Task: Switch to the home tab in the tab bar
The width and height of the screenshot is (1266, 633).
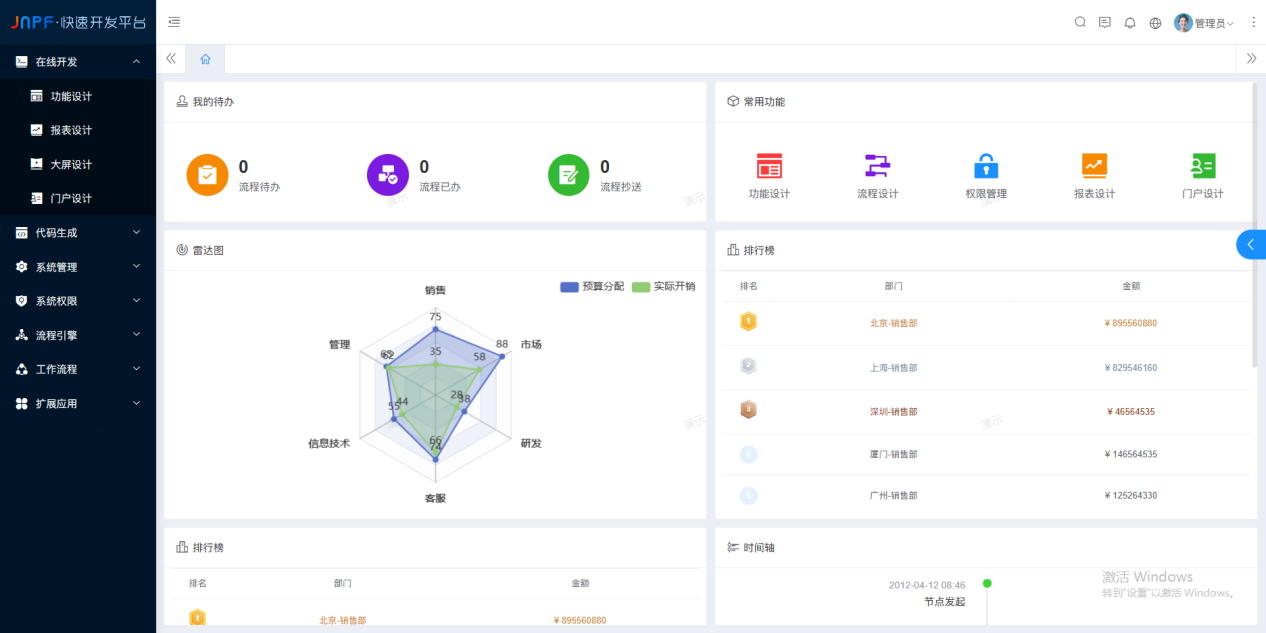Action: pos(205,59)
